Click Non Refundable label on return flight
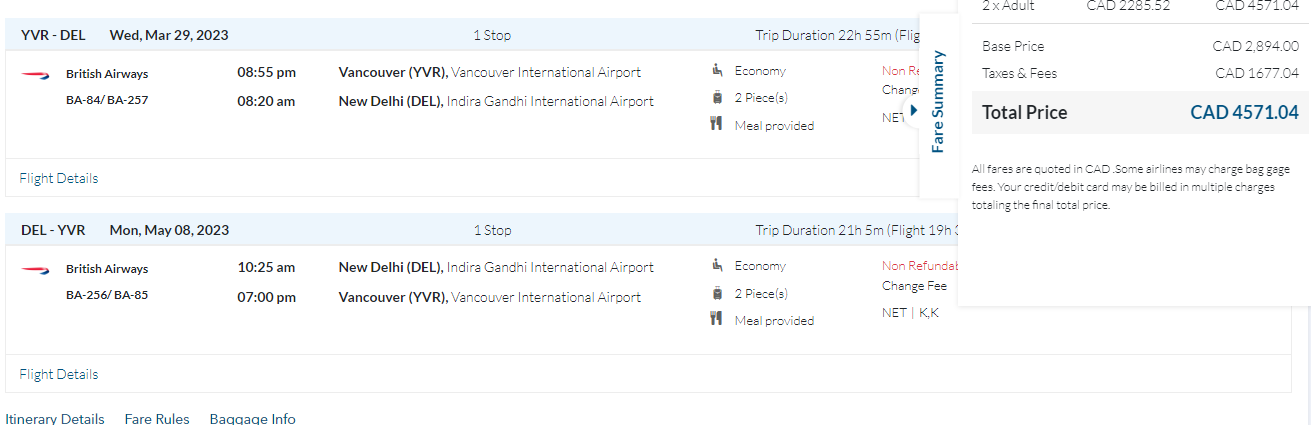1311x425 pixels. tap(920, 266)
